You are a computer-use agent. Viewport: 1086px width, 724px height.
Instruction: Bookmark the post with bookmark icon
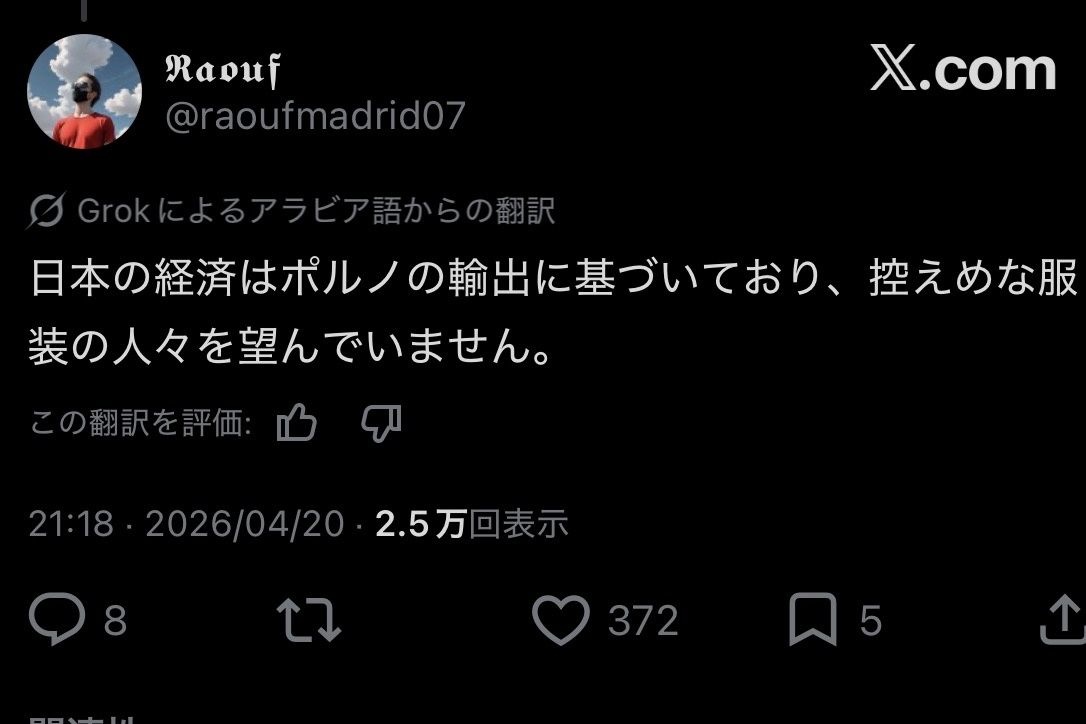813,619
